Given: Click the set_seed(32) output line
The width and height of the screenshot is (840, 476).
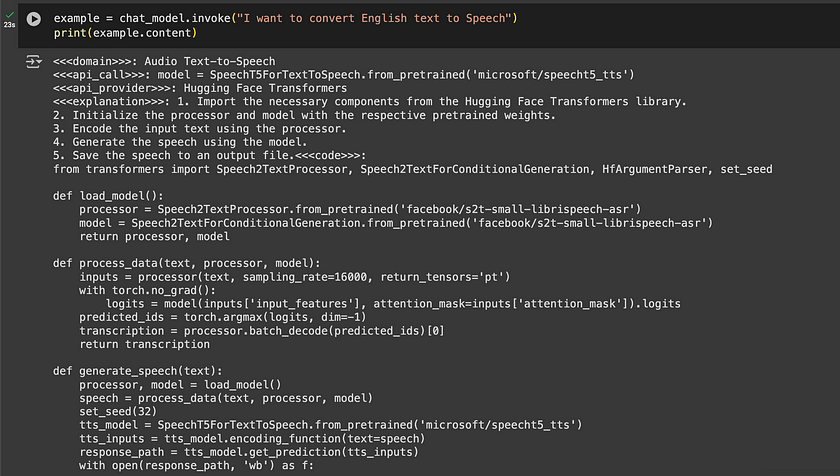Looking at the screenshot, I should click(x=118, y=411).
